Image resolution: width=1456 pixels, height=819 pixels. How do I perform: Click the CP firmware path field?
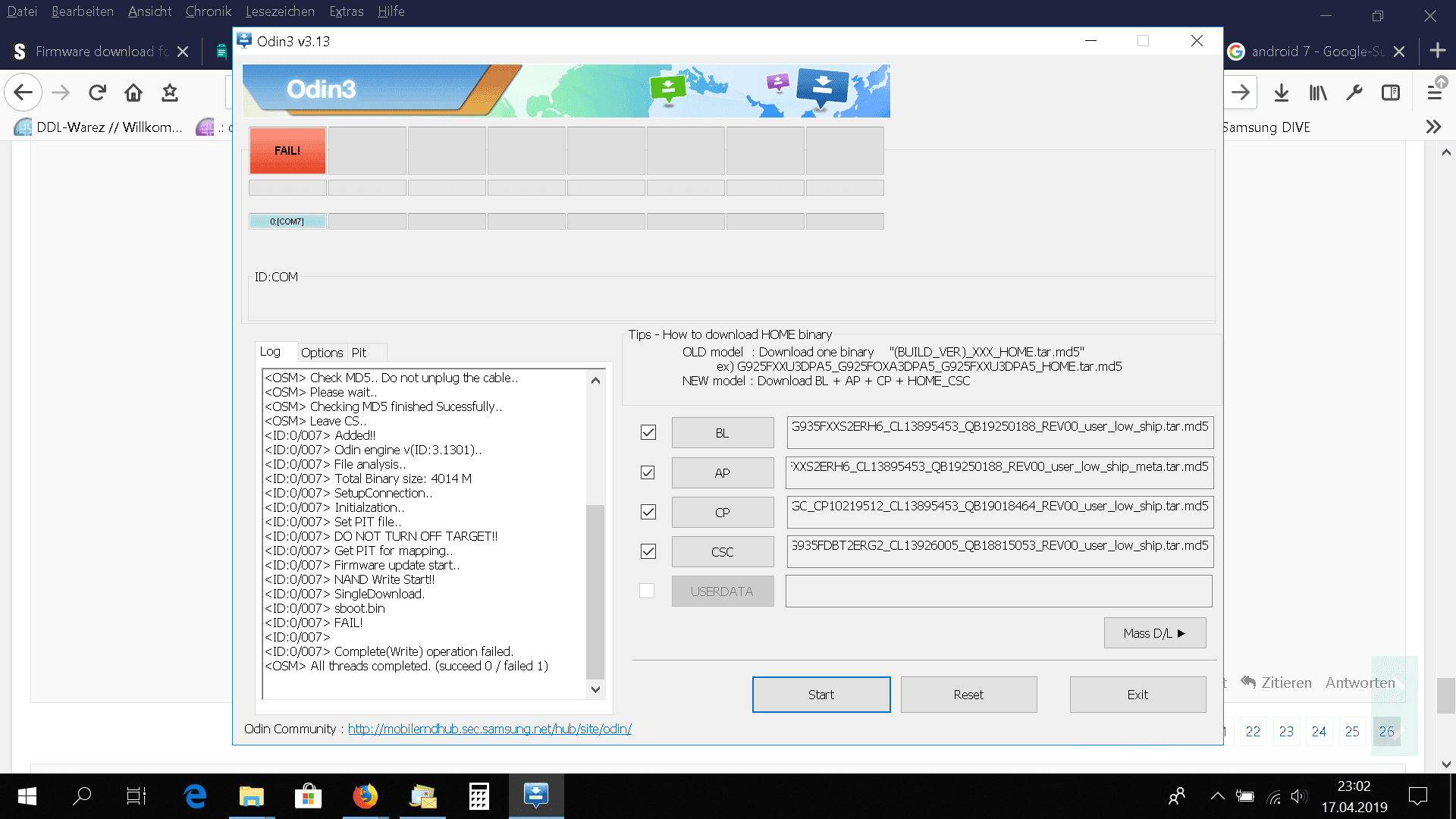pos(999,512)
